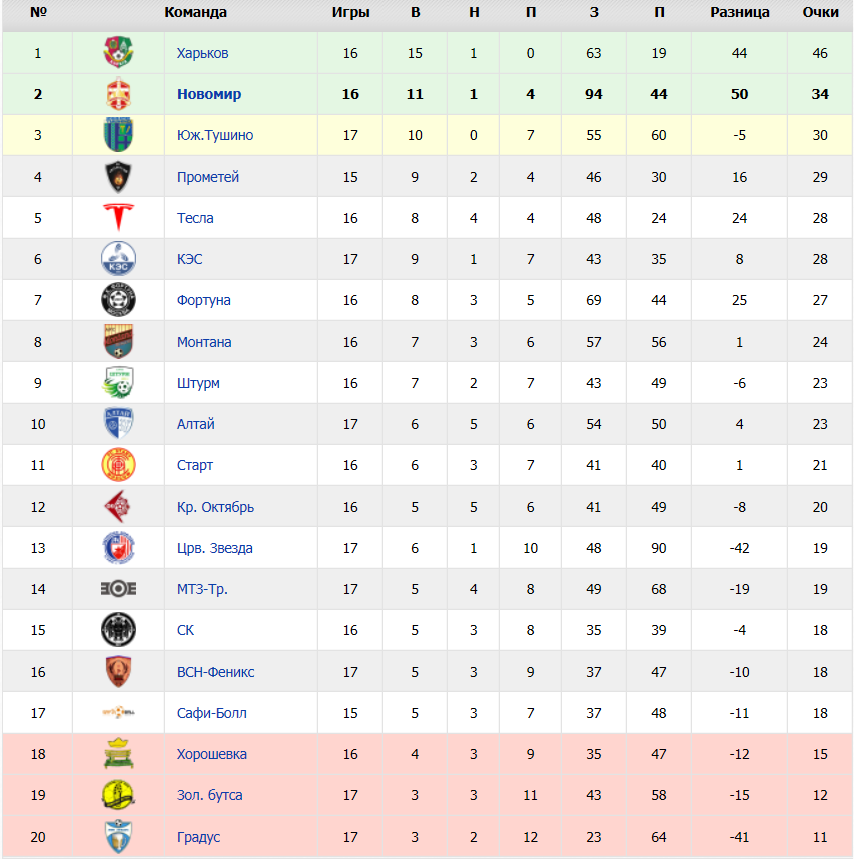The height and width of the screenshot is (859, 854).
Task: Open the Хорошевка team link
Action: [211, 754]
